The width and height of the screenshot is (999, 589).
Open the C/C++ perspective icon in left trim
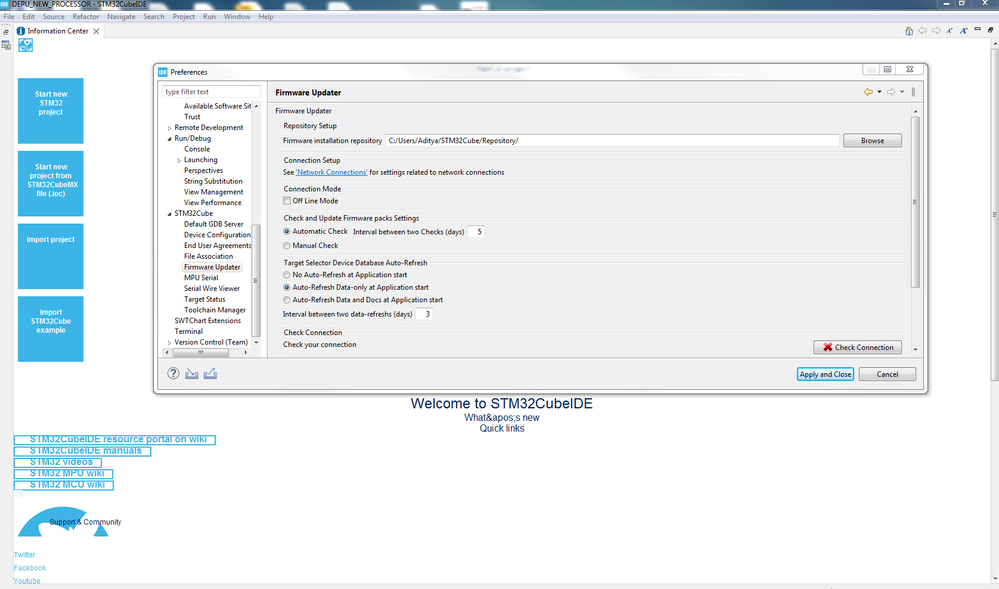(x=6, y=45)
